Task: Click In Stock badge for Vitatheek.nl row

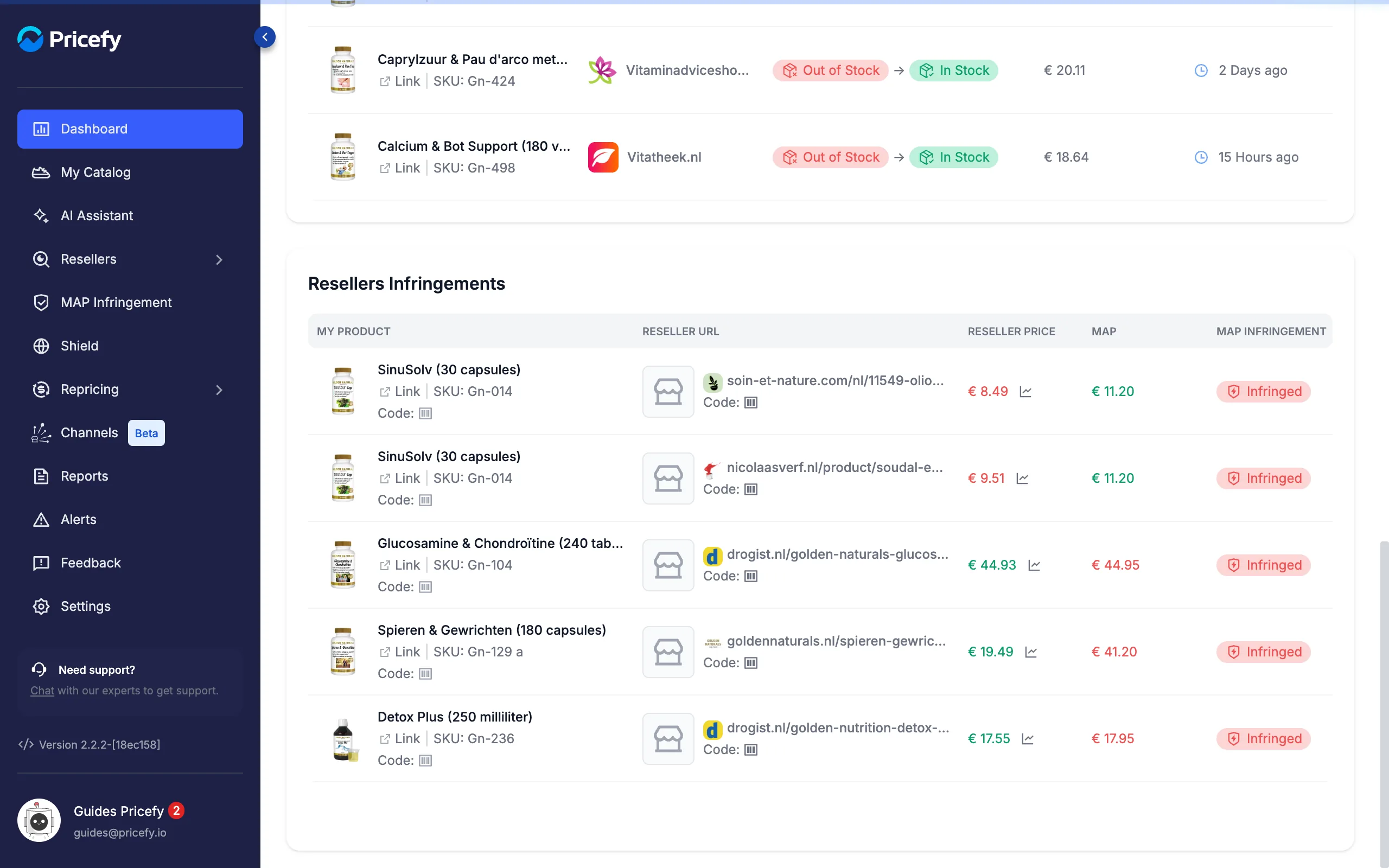Action: coord(953,157)
